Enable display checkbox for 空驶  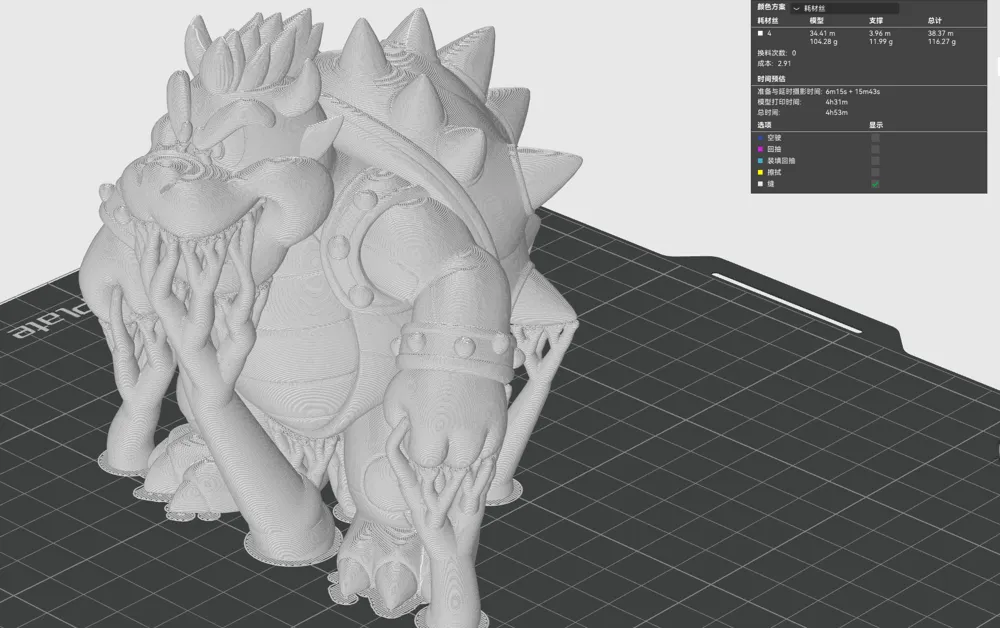click(875, 138)
